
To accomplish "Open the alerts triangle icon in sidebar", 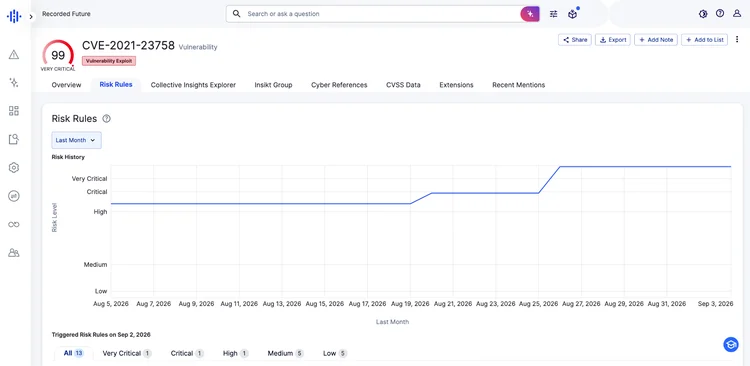I will coord(14,55).
